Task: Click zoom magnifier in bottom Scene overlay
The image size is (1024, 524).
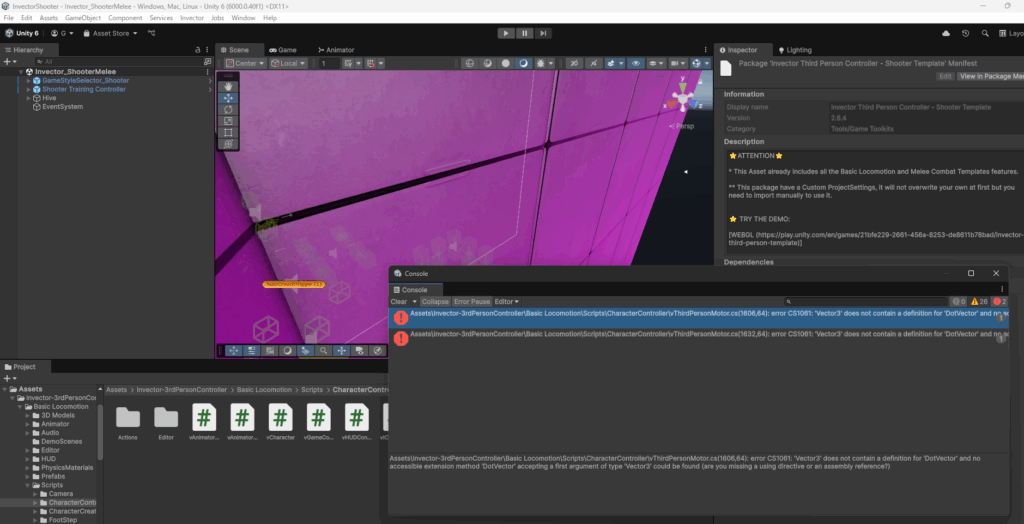Action: [x=323, y=351]
